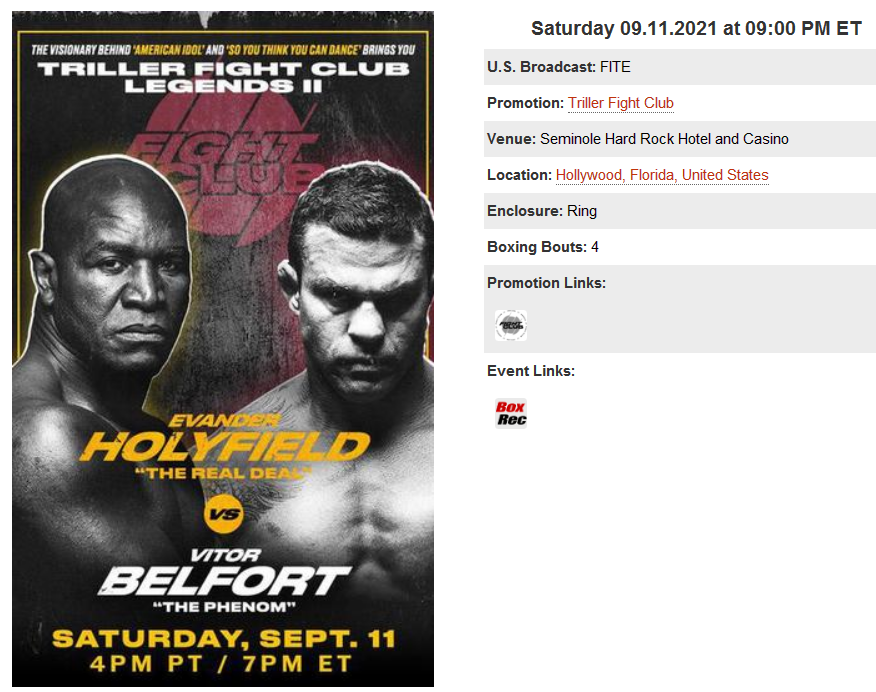The height and width of the screenshot is (692, 876).
Task: Click the yellow VS badge on poster
Action: [224, 514]
